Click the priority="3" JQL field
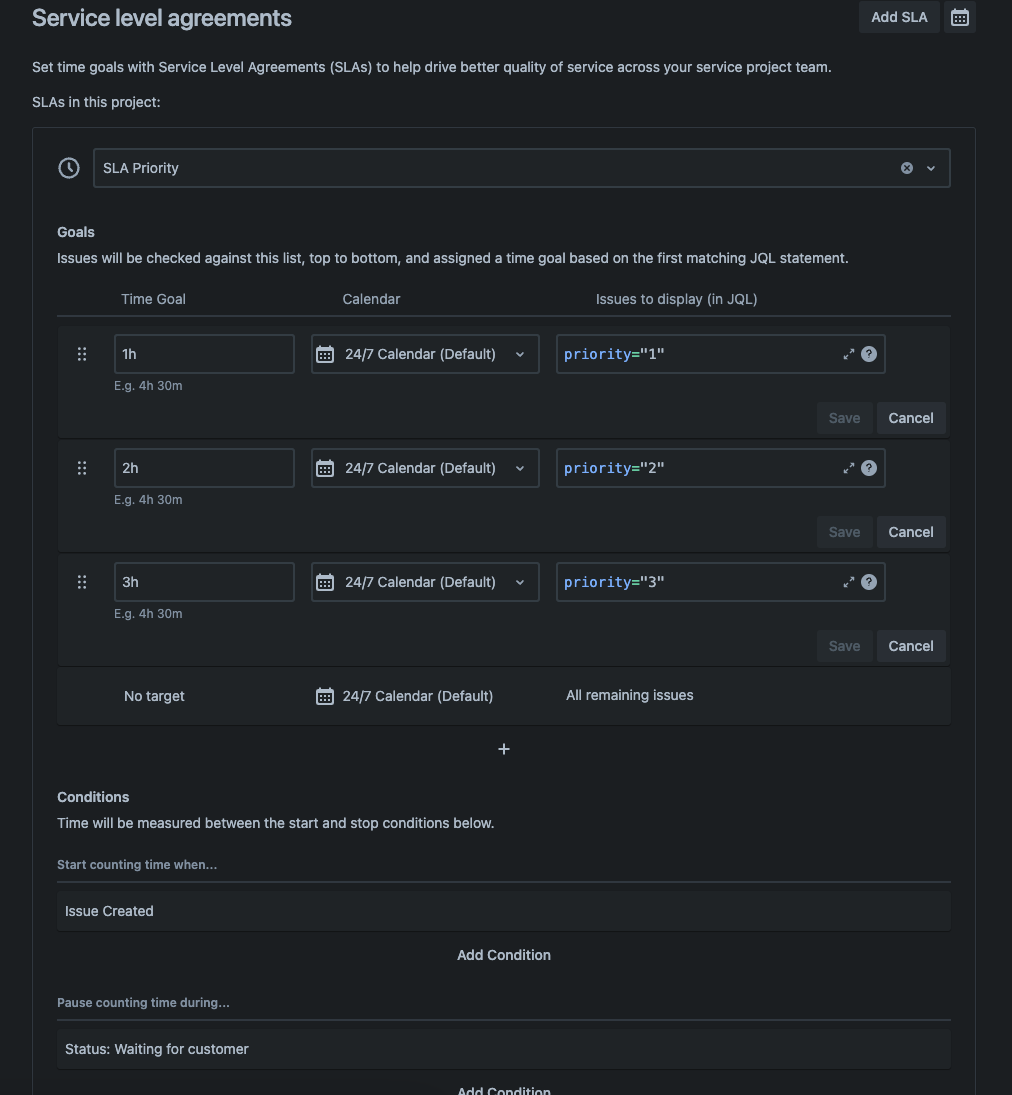 point(700,582)
